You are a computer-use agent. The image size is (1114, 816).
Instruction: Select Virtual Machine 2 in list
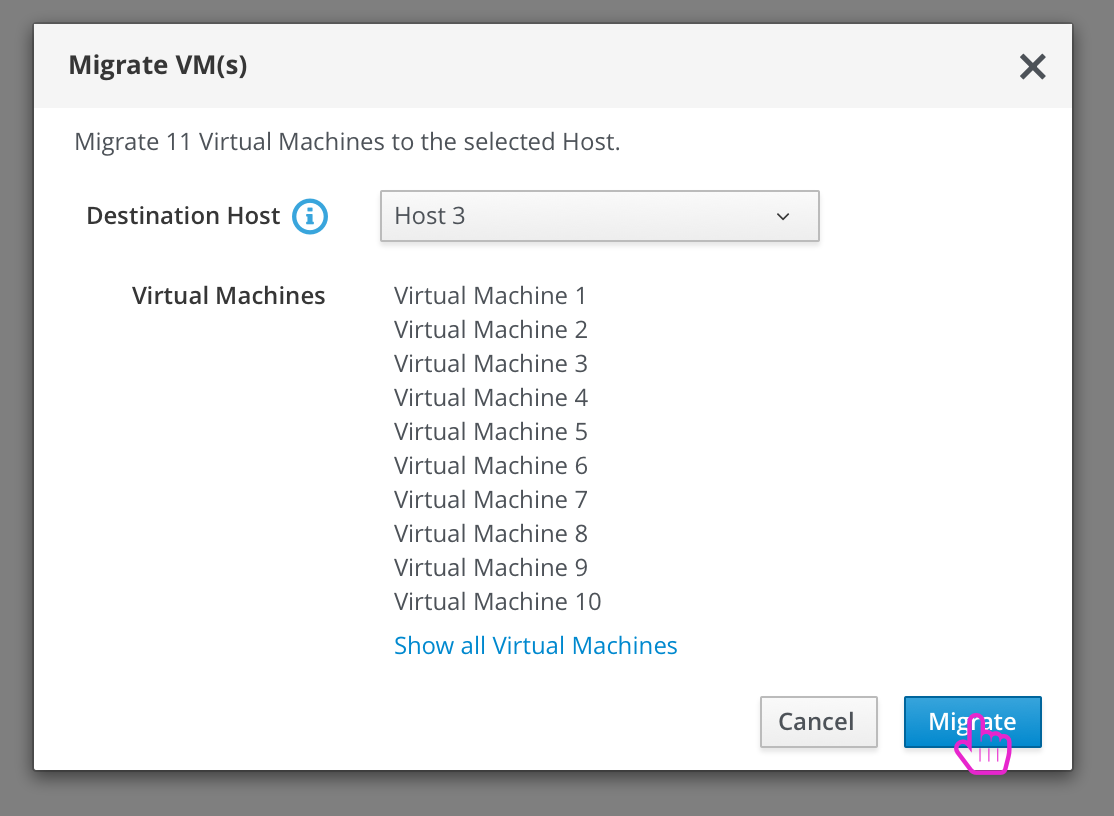click(491, 330)
